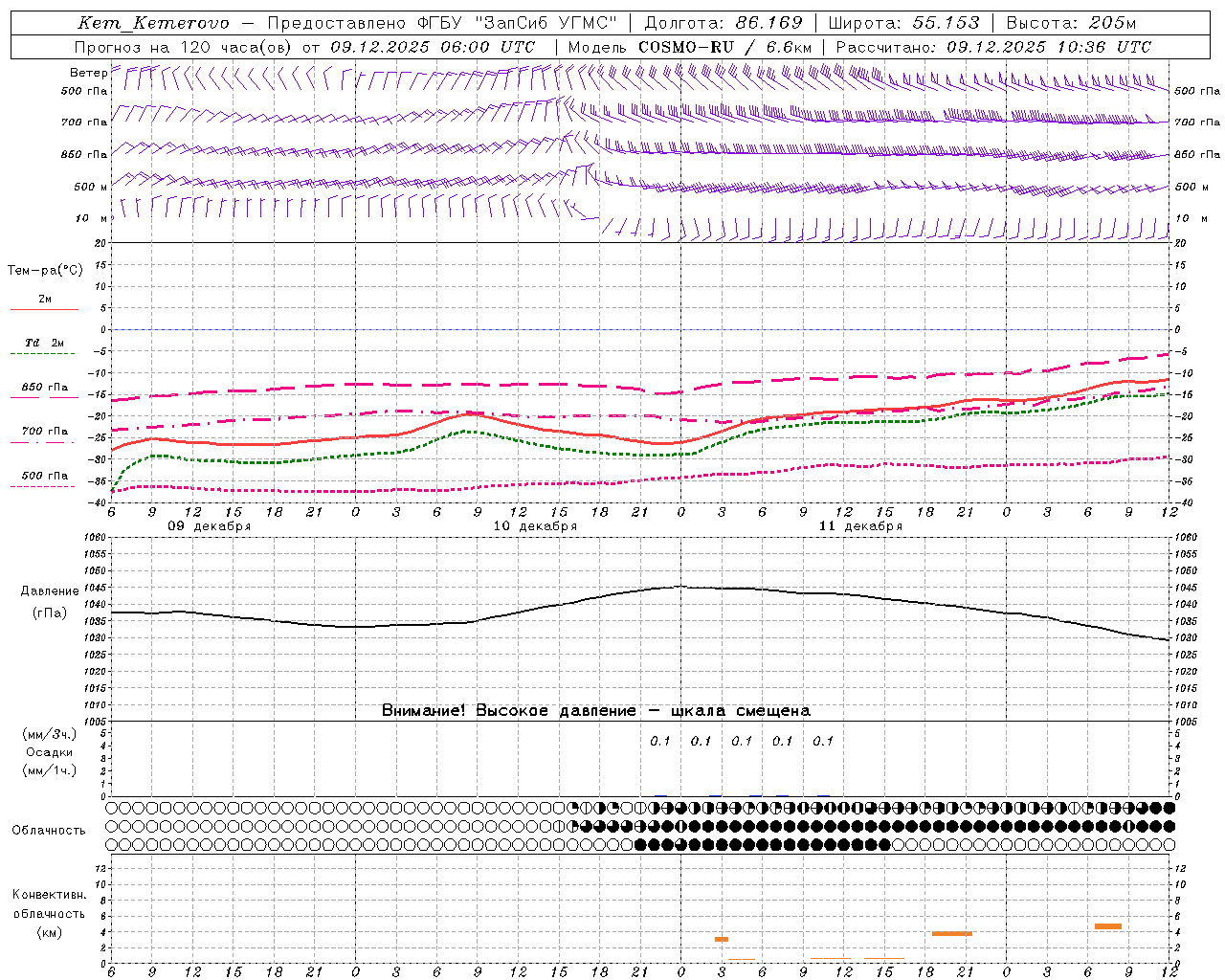Click the small orange convective bar near hour 3 at 3 км

click(722, 939)
